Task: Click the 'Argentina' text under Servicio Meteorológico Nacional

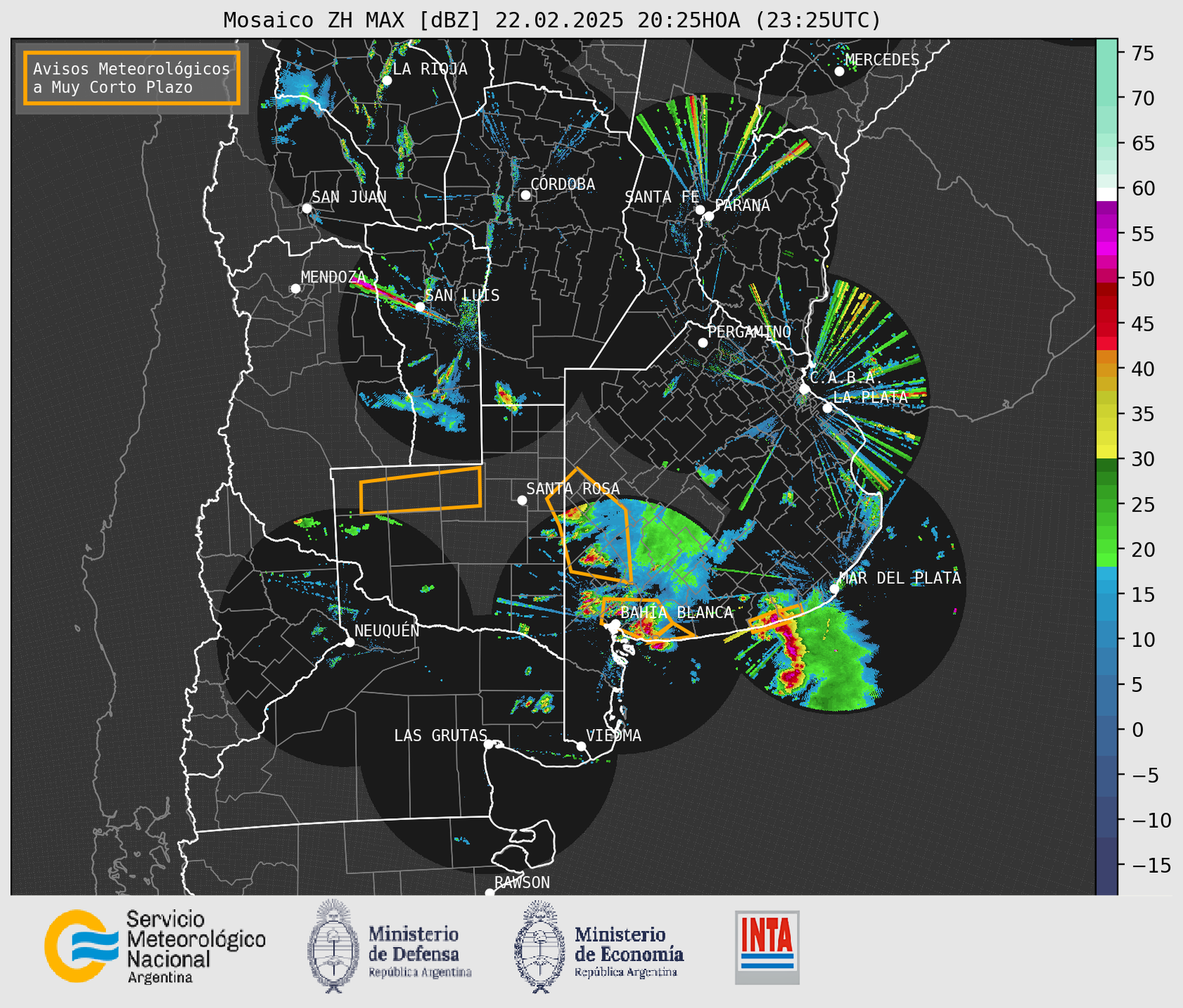Action: pyautogui.click(x=160, y=978)
